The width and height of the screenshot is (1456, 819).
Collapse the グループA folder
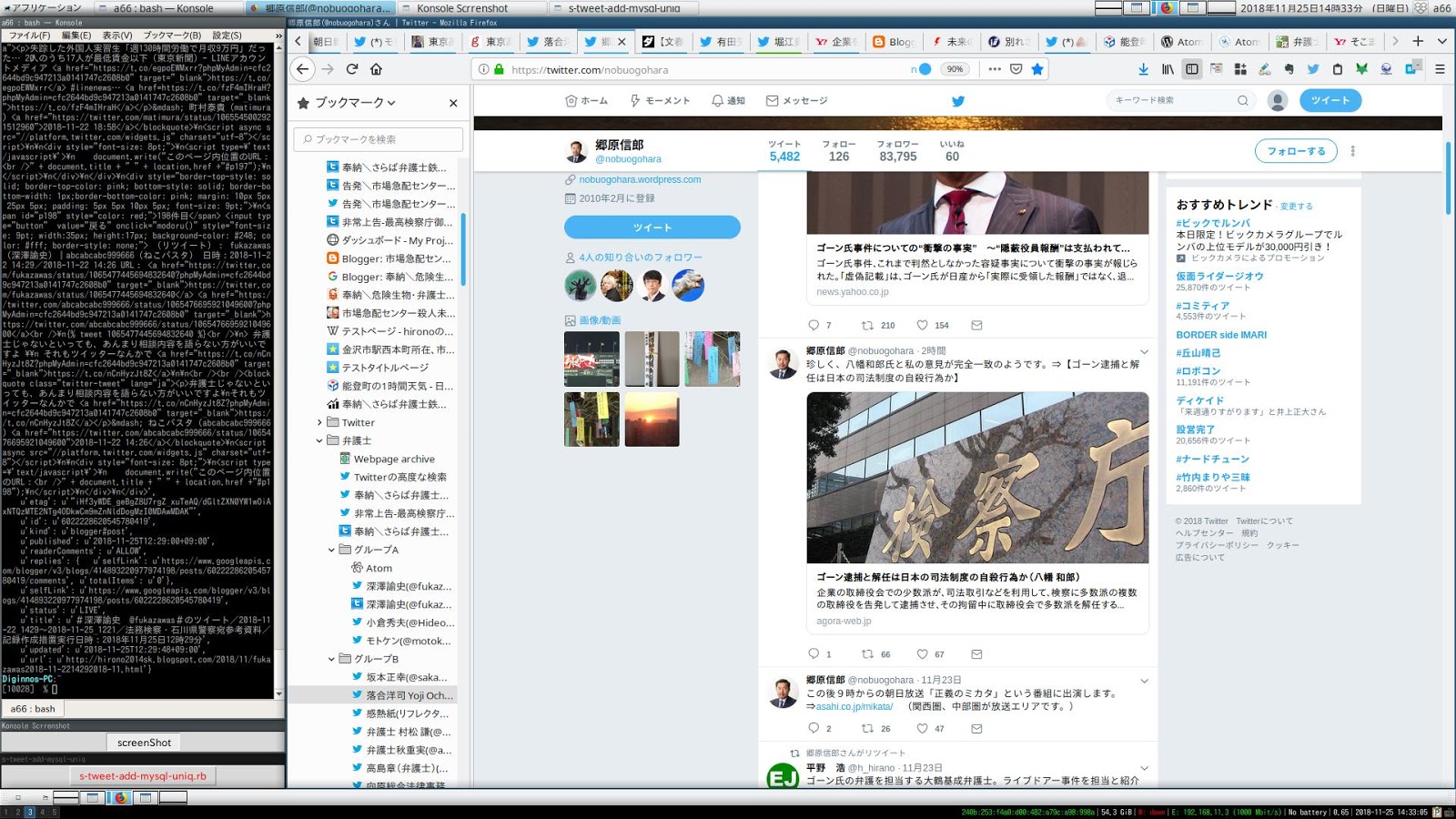(331, 550)
